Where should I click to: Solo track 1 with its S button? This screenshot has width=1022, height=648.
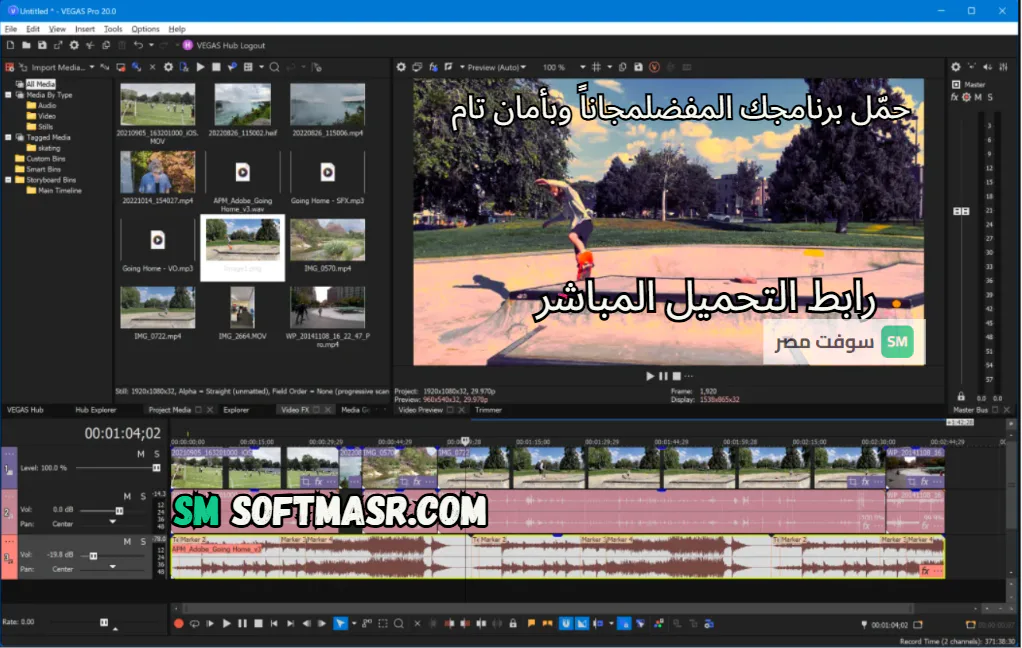pyautogui.click(x=156, y=454)
